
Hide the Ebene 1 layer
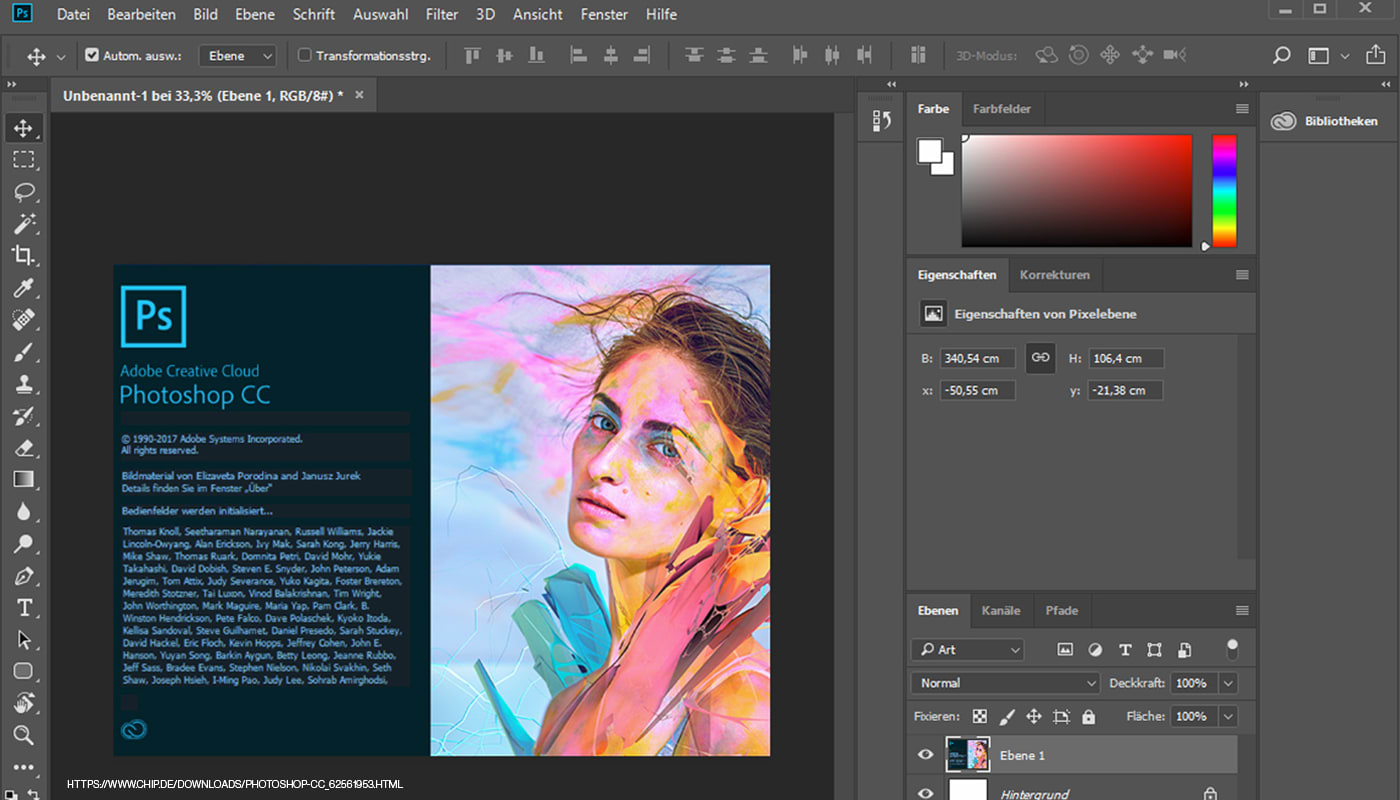(925, 755)
